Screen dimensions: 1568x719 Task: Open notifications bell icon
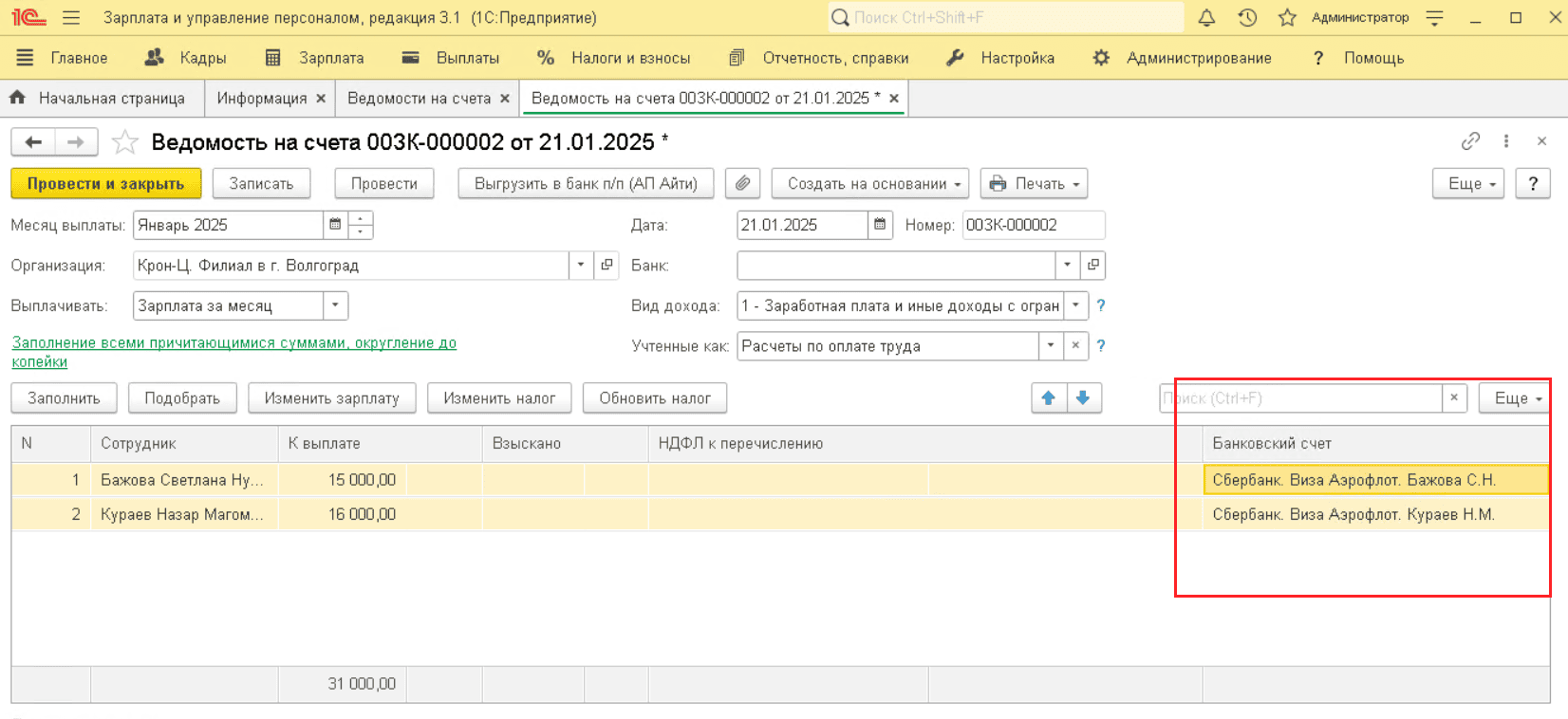click(x=1206, y=18)
